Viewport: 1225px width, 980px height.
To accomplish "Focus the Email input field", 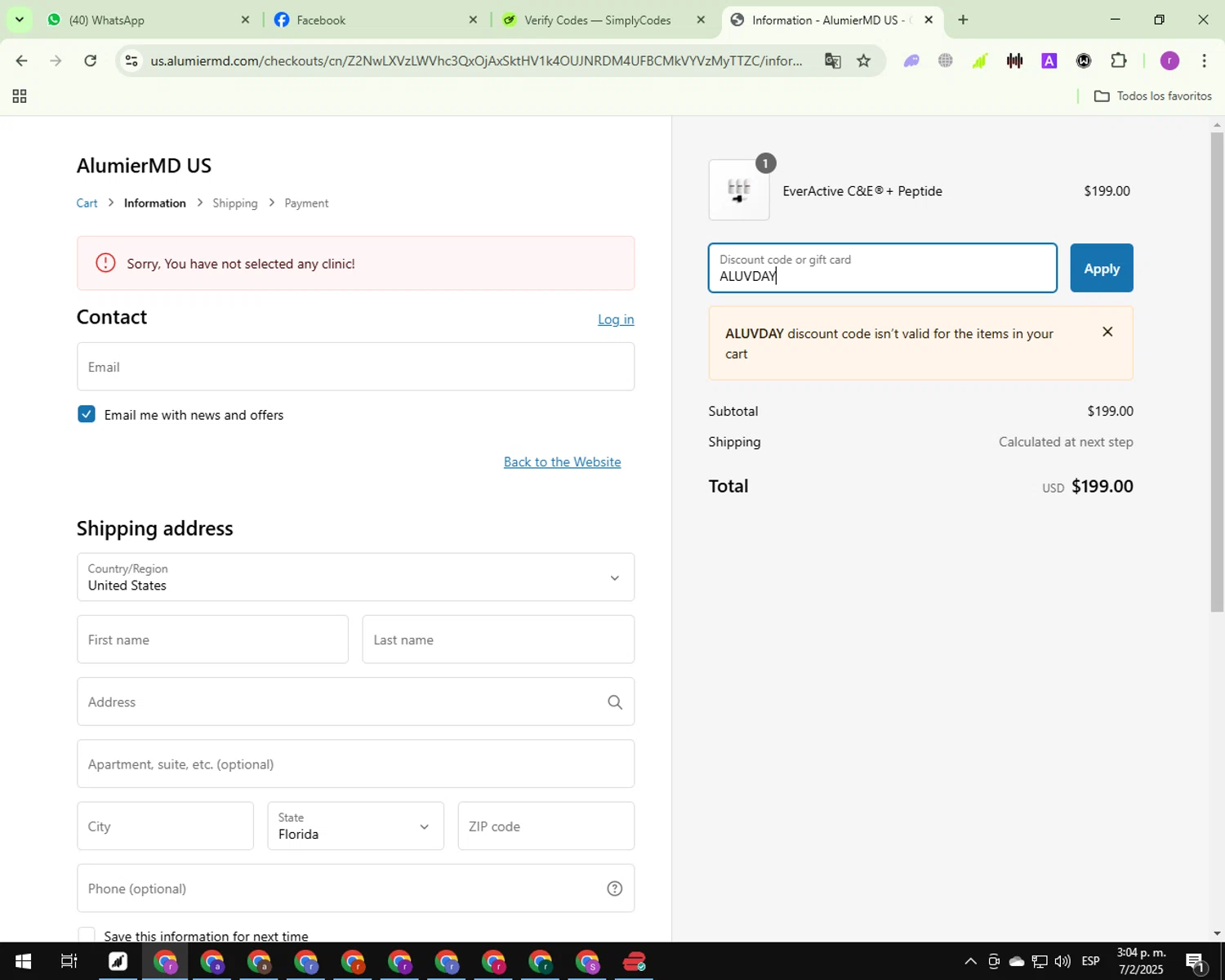I will [355, 367].
